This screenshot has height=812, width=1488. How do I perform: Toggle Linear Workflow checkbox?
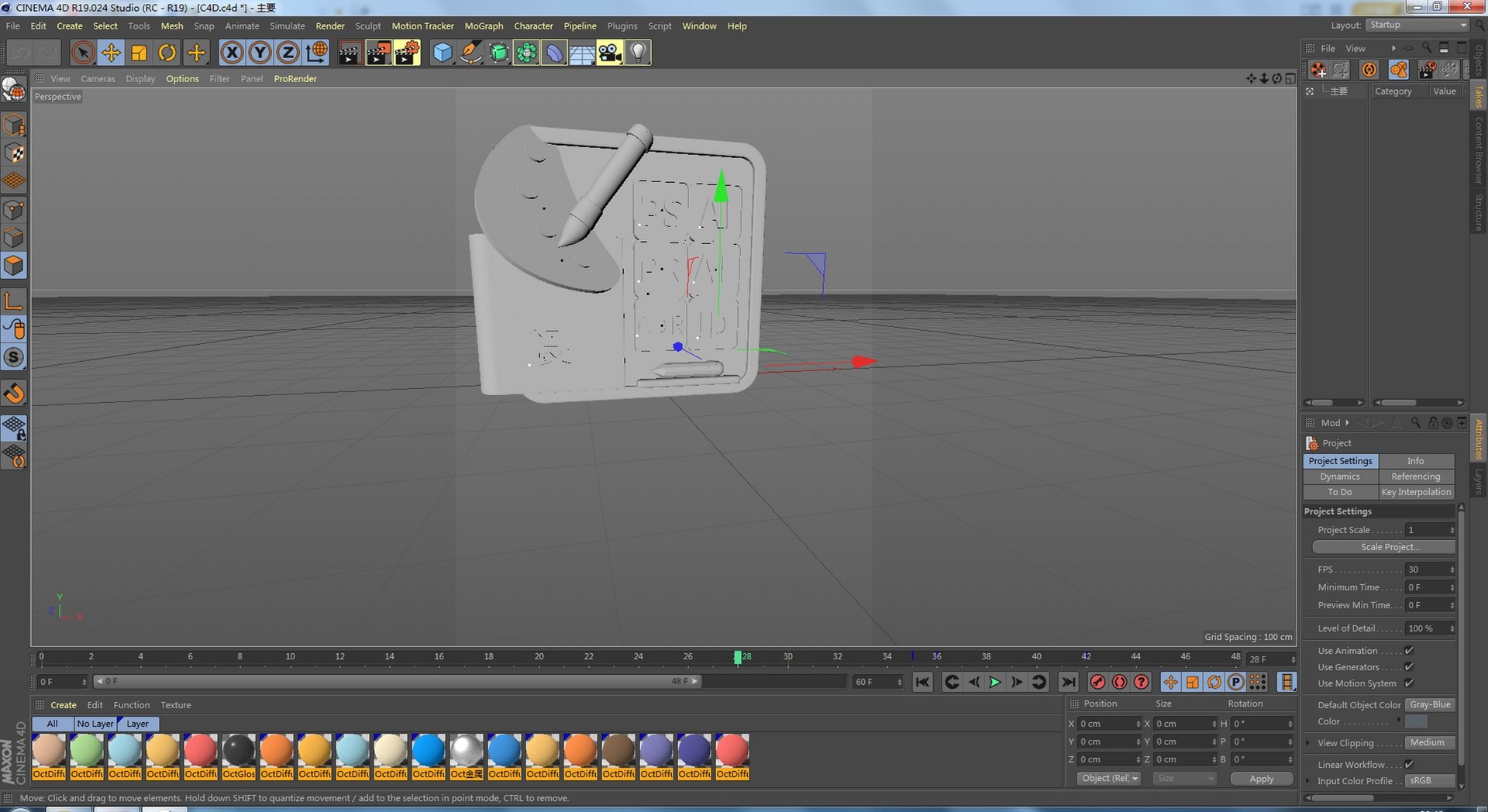click(x=1409, y=764)
